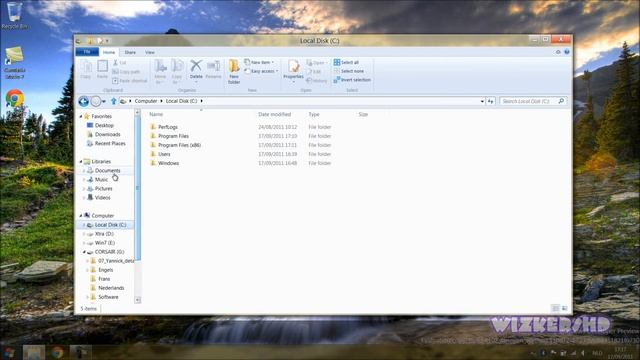The width and height of the screenshot is (640, 360).
Task: Collapse the ribbon with the small arrow
Action: pos(558,52)
